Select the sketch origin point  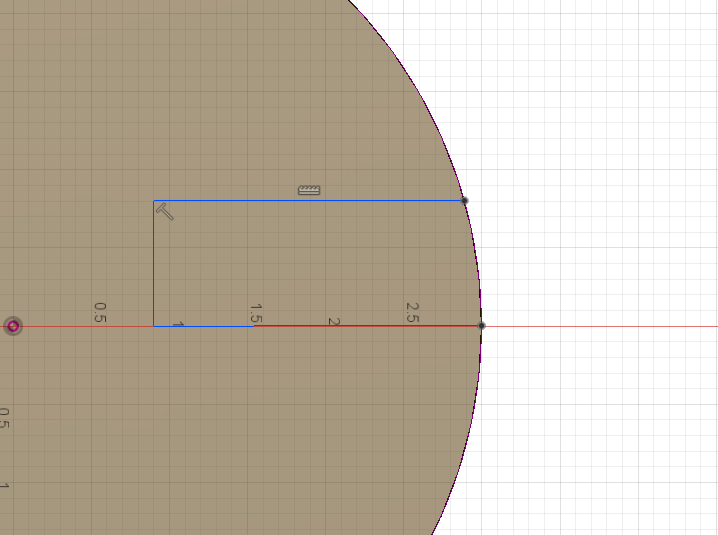coord(13,326)
